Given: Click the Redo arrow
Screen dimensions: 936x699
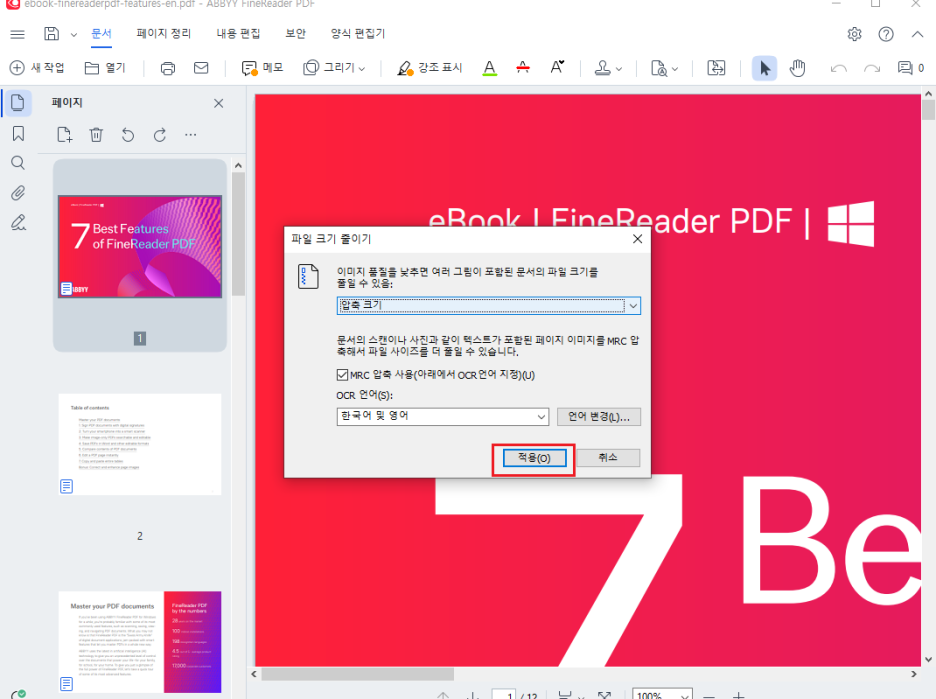Looking at the screenshot, I should [872, 68].
